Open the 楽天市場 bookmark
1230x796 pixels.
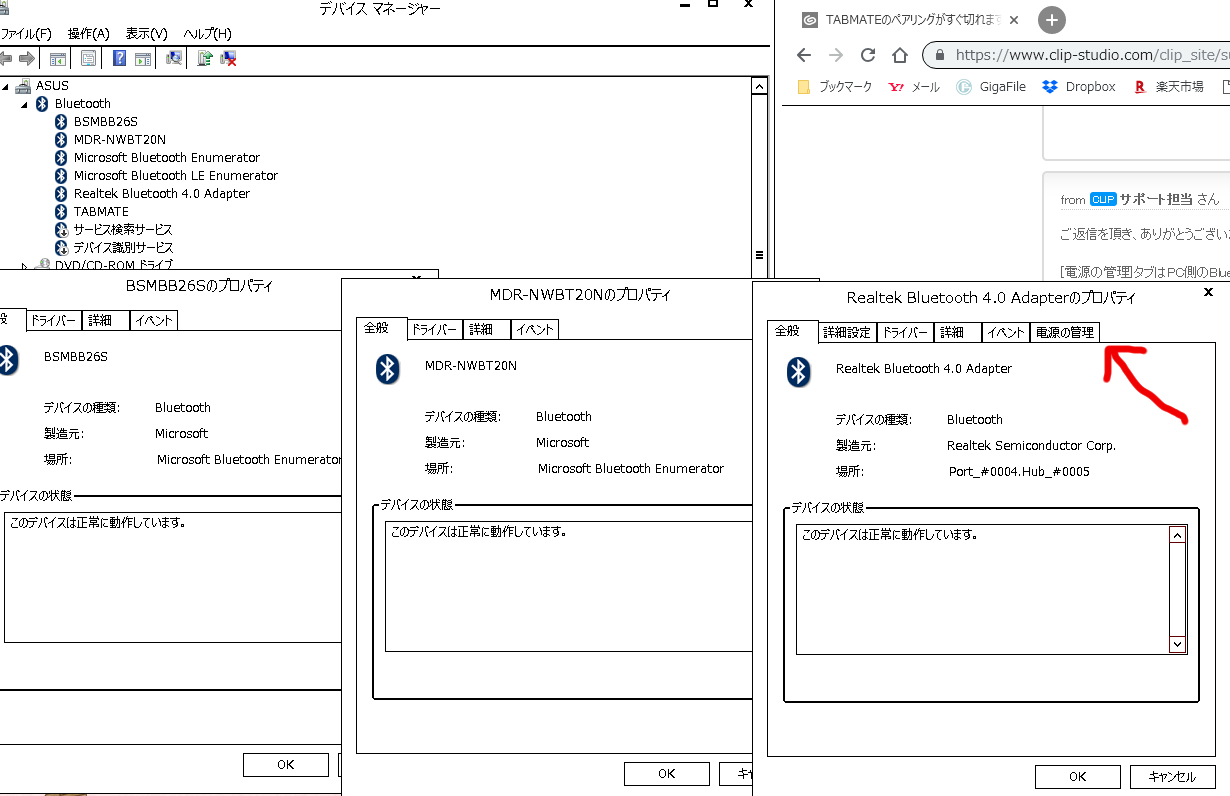(1168, 87)
